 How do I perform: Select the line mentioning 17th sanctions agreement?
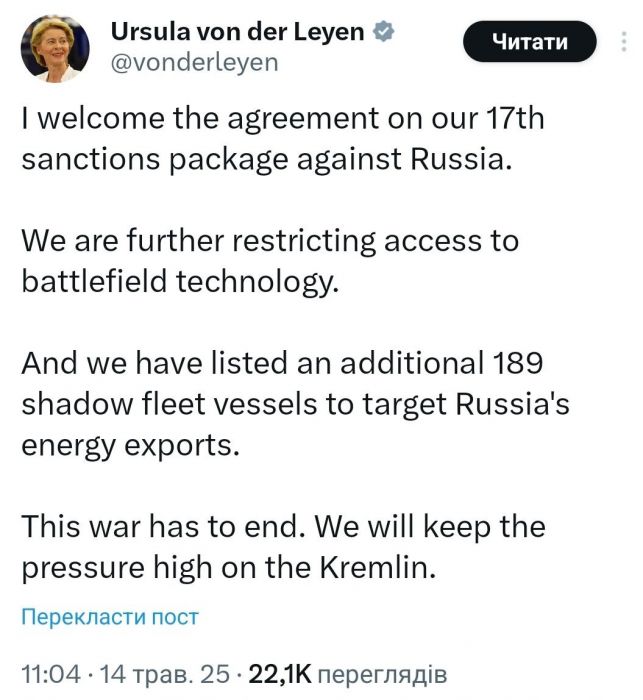[283, 119]
